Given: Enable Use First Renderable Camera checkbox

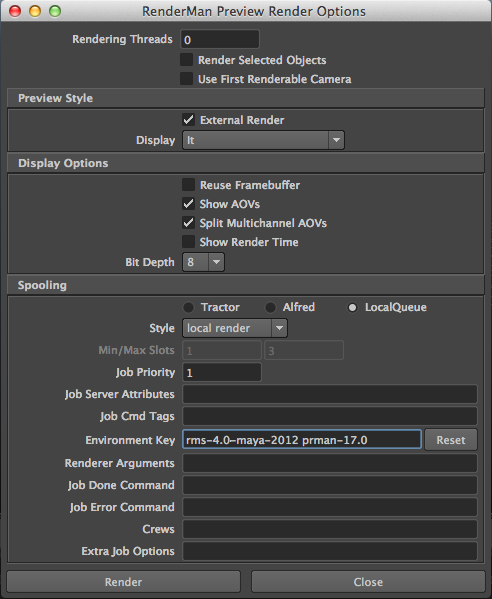Looking at the screenshot, I should [x=186, y=79].
